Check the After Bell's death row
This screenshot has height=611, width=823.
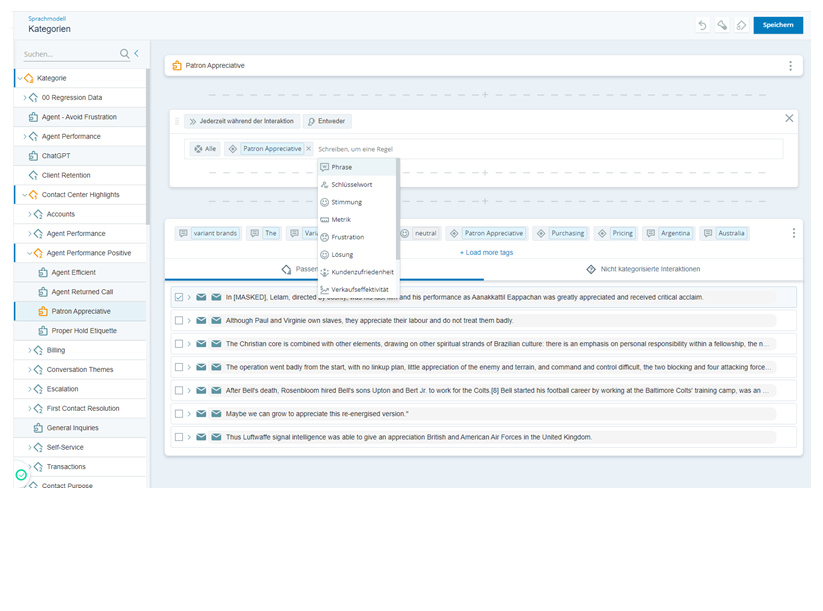click(x=179, y=391)
